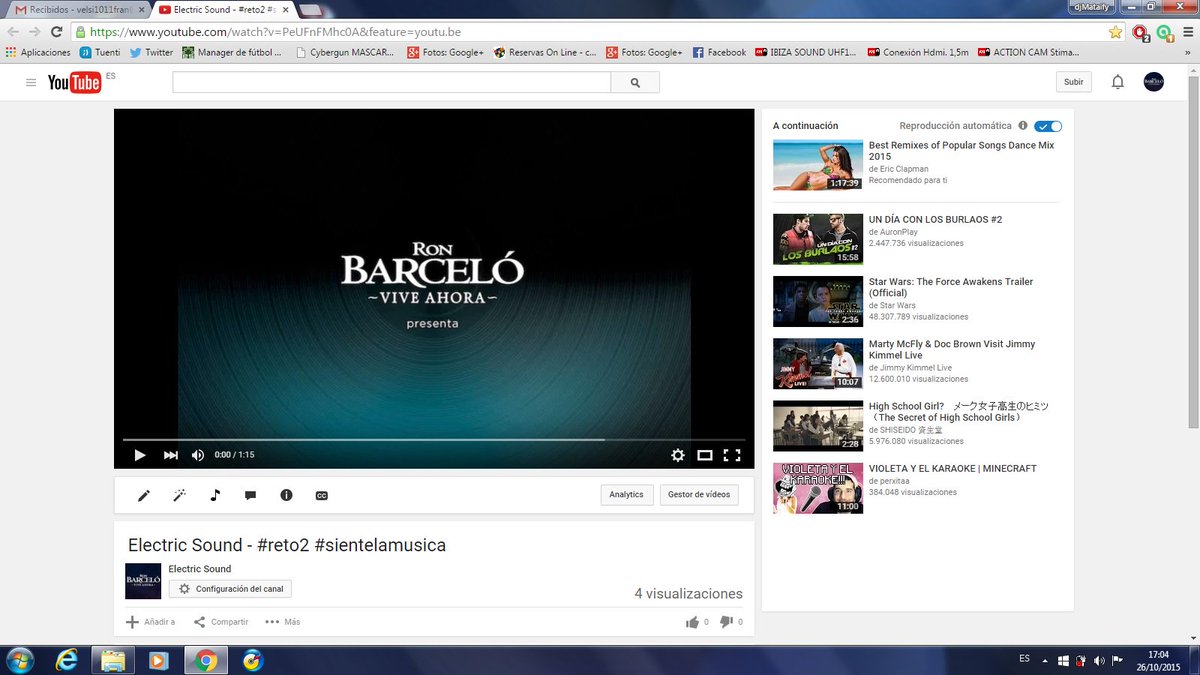
Task: Open the video info pencil editor
Action: (144, 495)
